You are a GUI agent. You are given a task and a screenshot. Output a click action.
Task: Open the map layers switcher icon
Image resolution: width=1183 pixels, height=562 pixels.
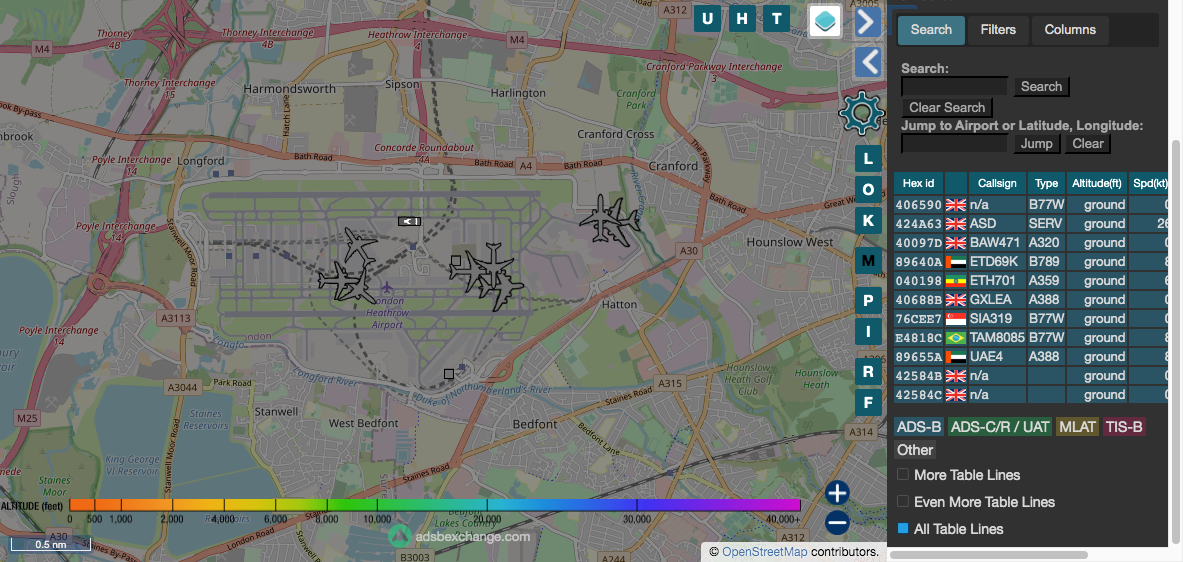(x=825, y=20)
